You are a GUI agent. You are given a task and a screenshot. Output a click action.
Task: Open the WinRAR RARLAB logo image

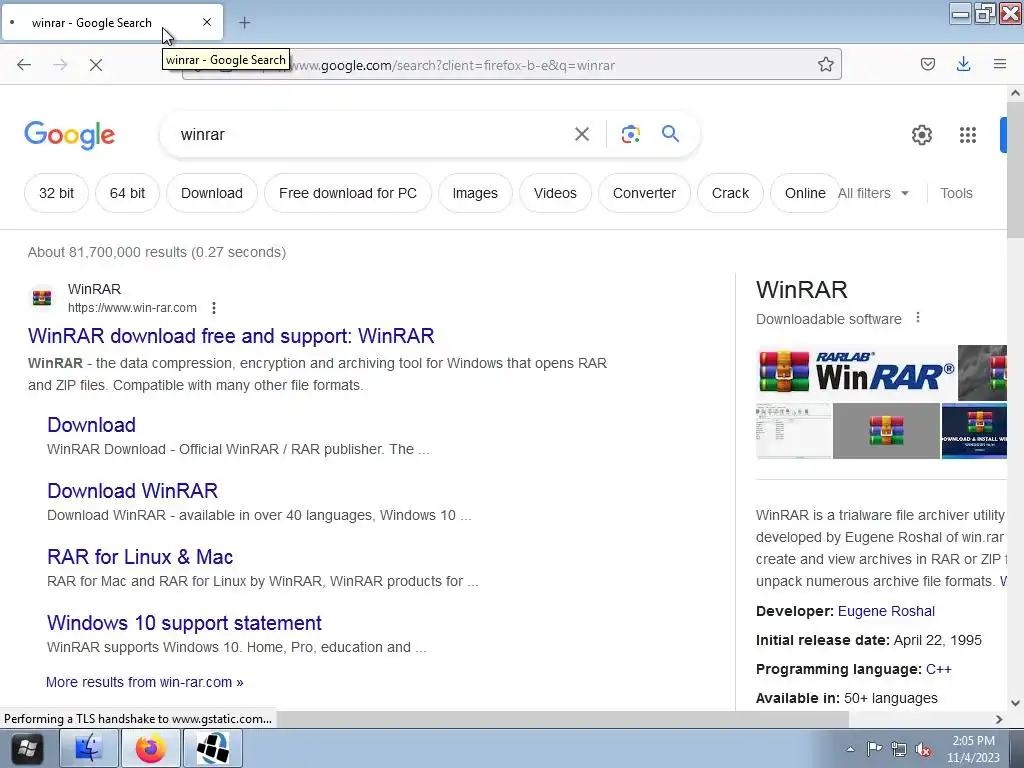point(856,372)
